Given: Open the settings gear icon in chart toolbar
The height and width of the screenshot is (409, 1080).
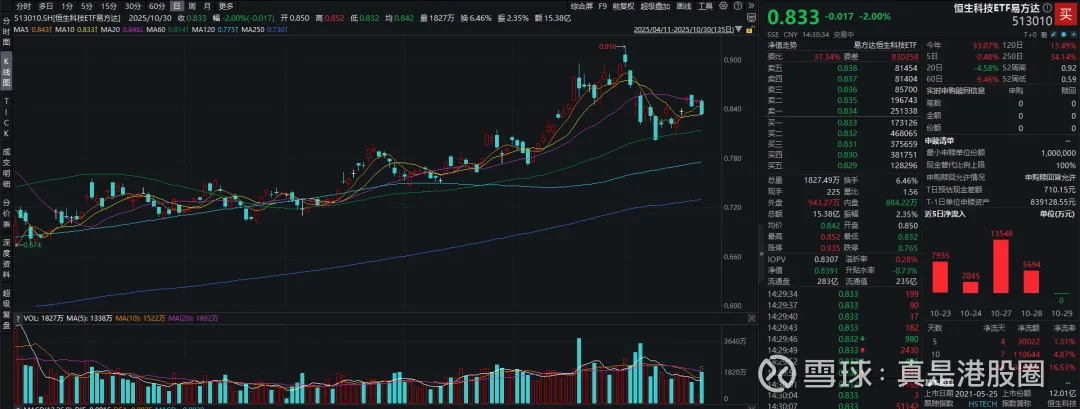Looking at the screenshot, I should pos(723,6).
